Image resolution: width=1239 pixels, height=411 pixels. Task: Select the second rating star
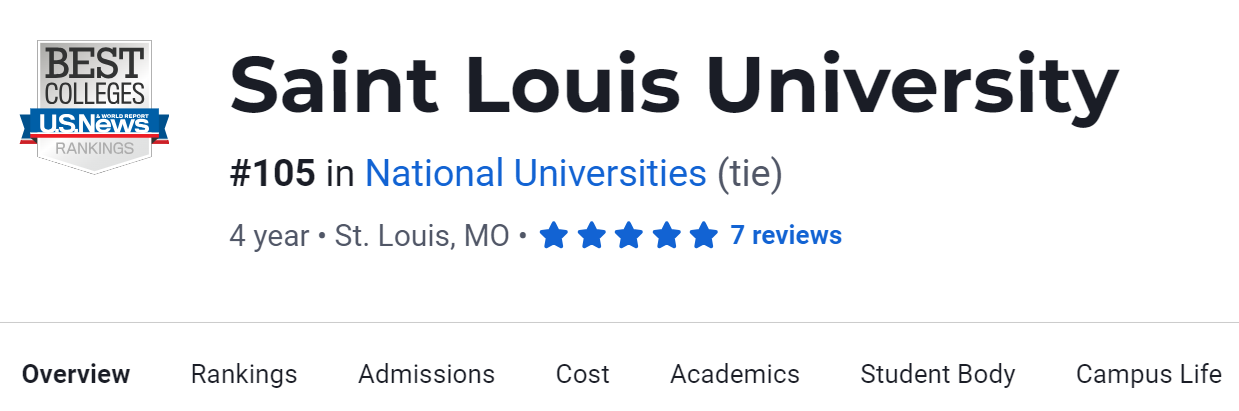(592, 236)
